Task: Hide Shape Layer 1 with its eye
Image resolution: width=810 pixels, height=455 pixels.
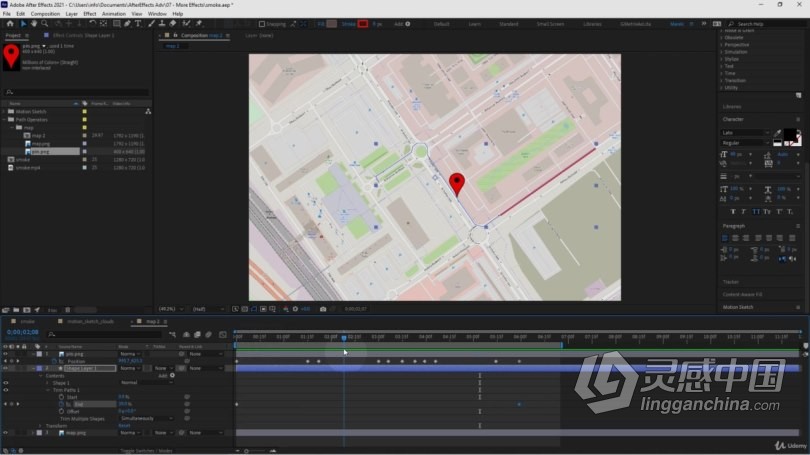Action: 6,369
